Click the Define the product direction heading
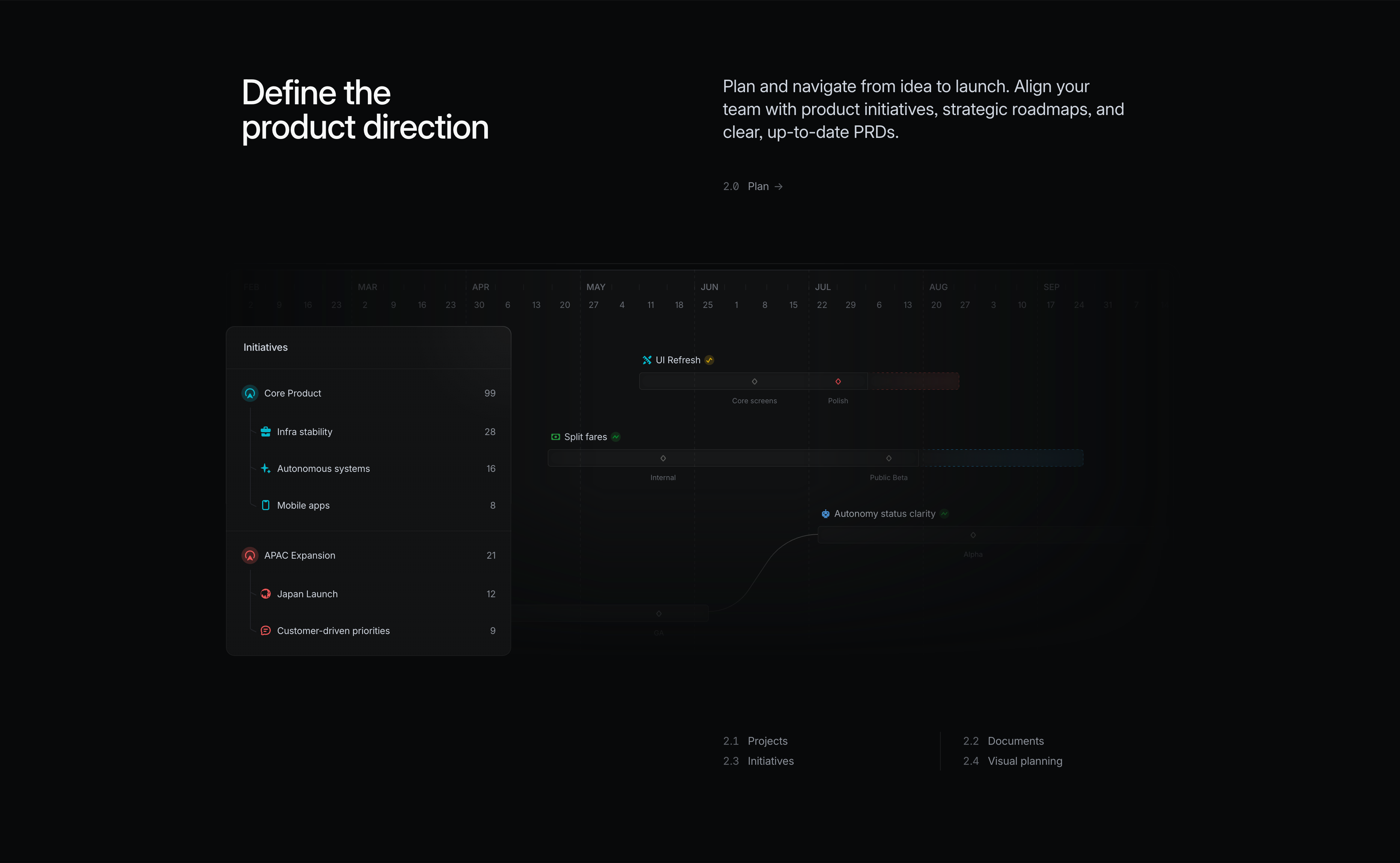Screen dimensions: 1400x863 click(x=365, y=110)
